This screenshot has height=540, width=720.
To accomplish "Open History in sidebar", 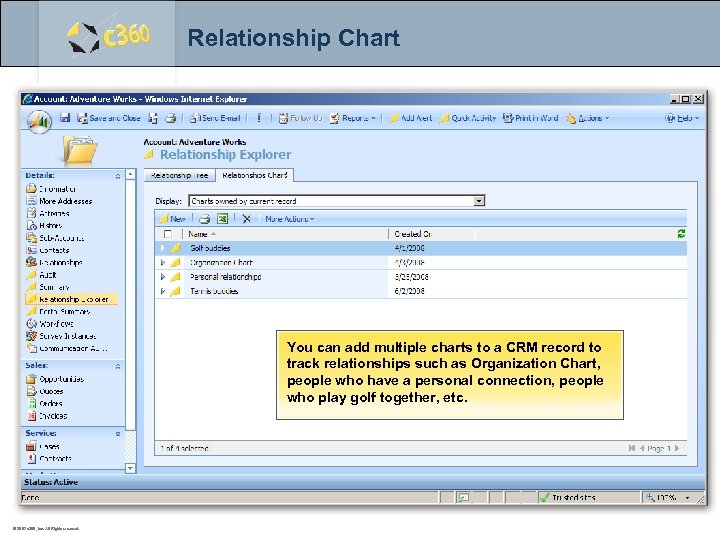I will pos(44,225).
